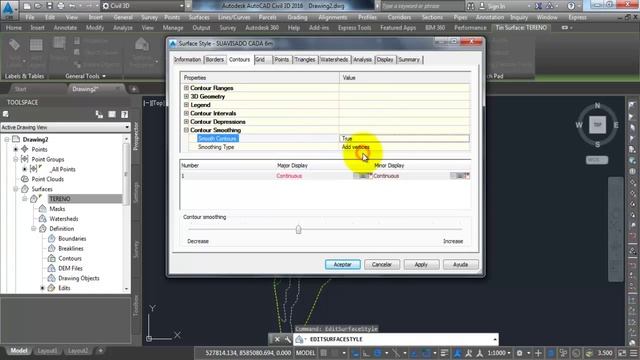
Task: Click the Apply button
Action: pos(421,264)
